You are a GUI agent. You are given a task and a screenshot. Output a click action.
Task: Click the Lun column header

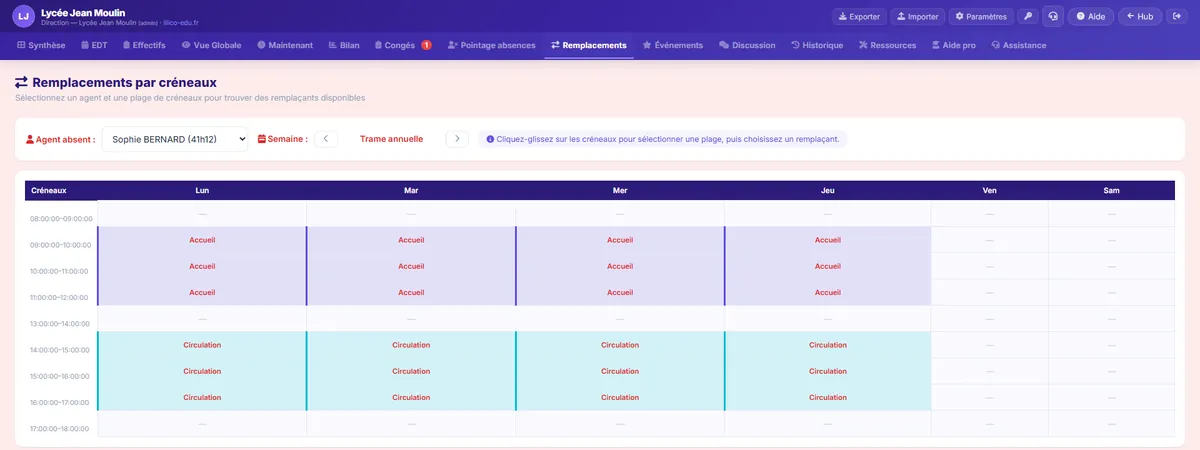click(x=202, y=190)
